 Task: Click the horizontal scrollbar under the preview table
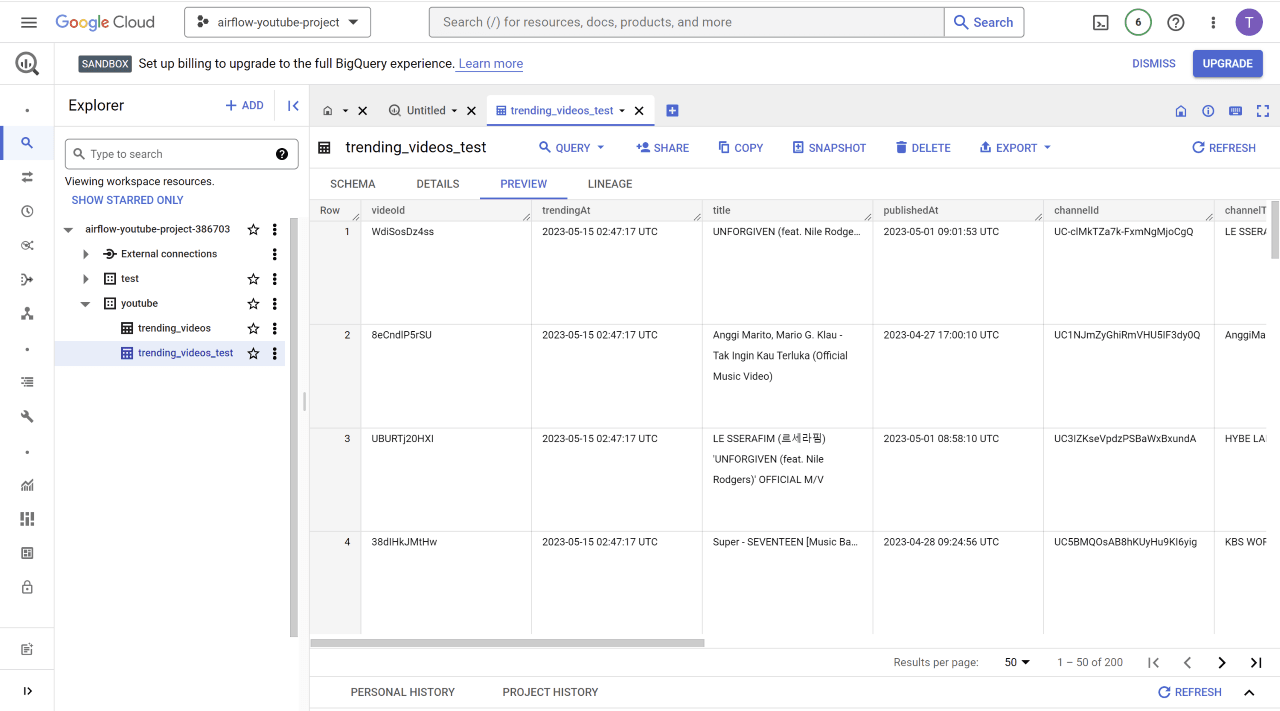pos(507,643)
